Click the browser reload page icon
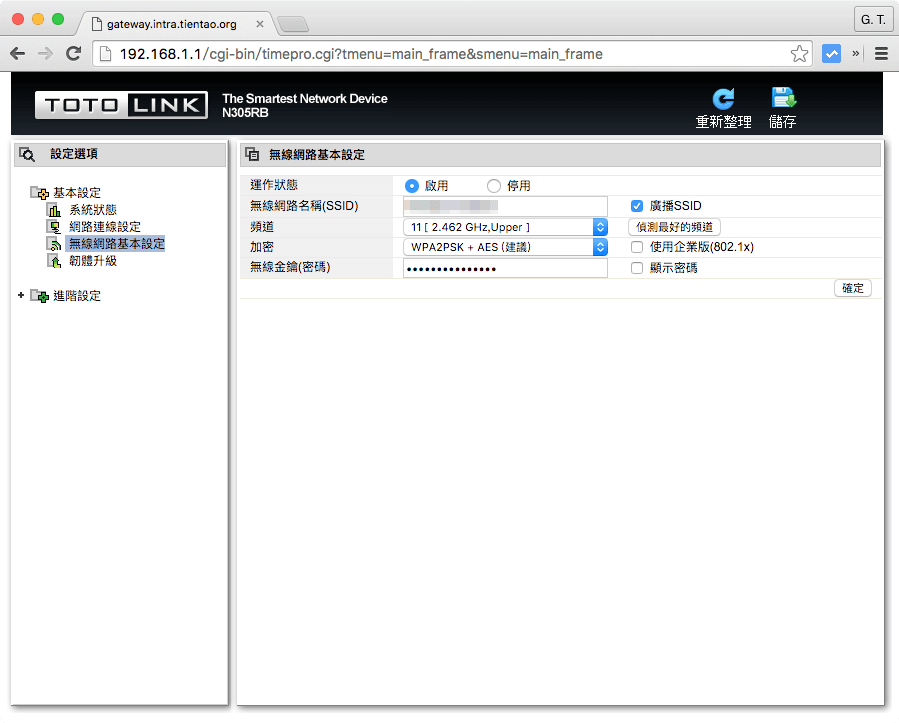This screenshot has height=723, width=899. [73, 54]
